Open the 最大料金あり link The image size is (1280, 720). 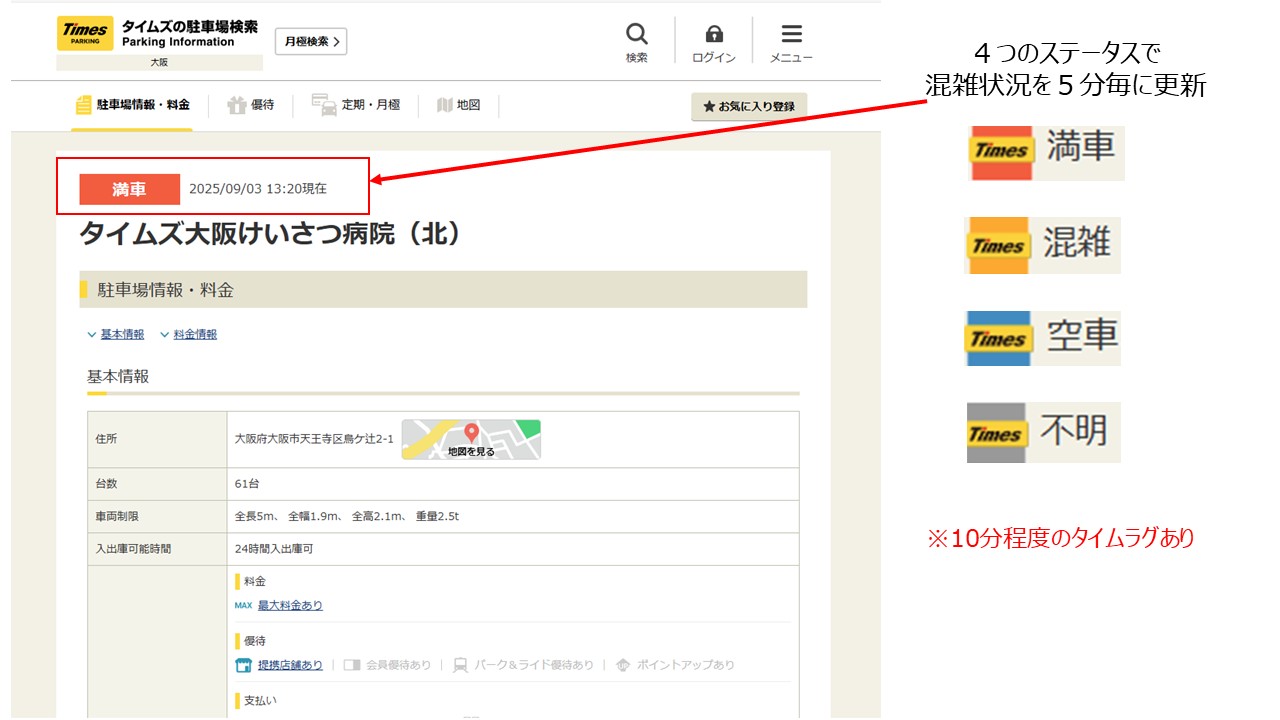(x=290, y=605)
